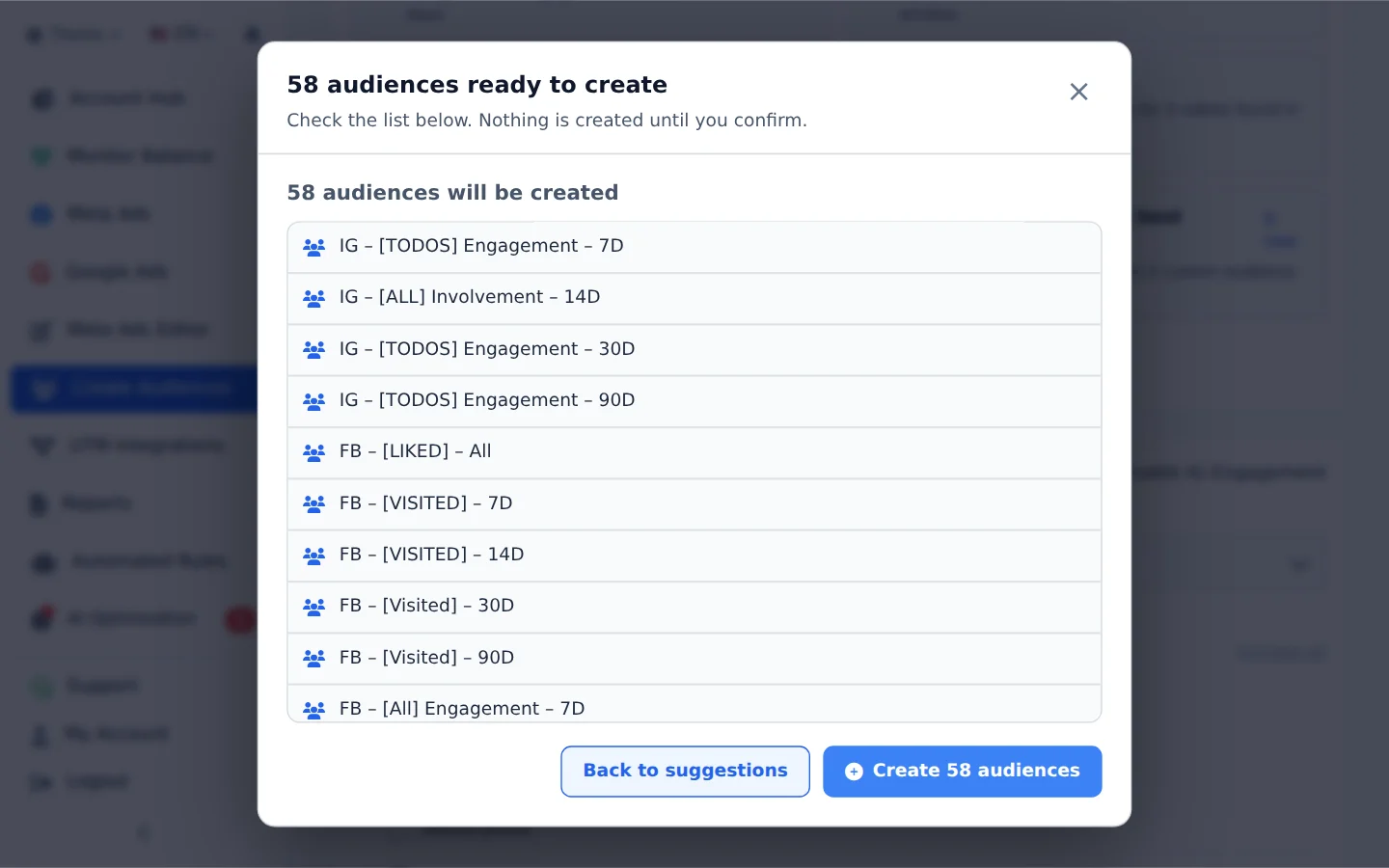The image size is (1389, 868).
Task: Click audience icon beside IG Engagement 30D
Action: [314, 349]
